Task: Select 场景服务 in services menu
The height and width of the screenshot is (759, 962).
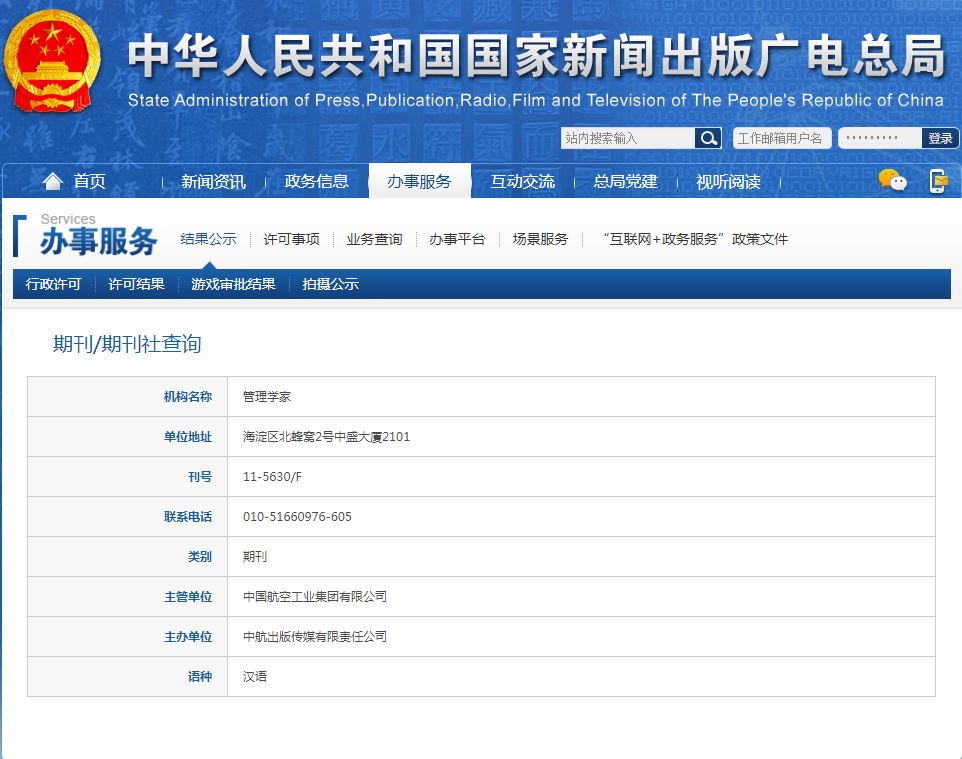Action: tap(541, 239)
